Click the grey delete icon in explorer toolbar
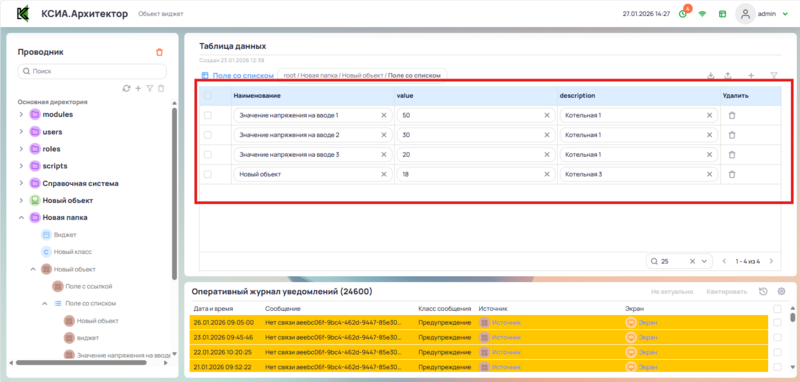The image size is (800, 382). tap(161, 88)
